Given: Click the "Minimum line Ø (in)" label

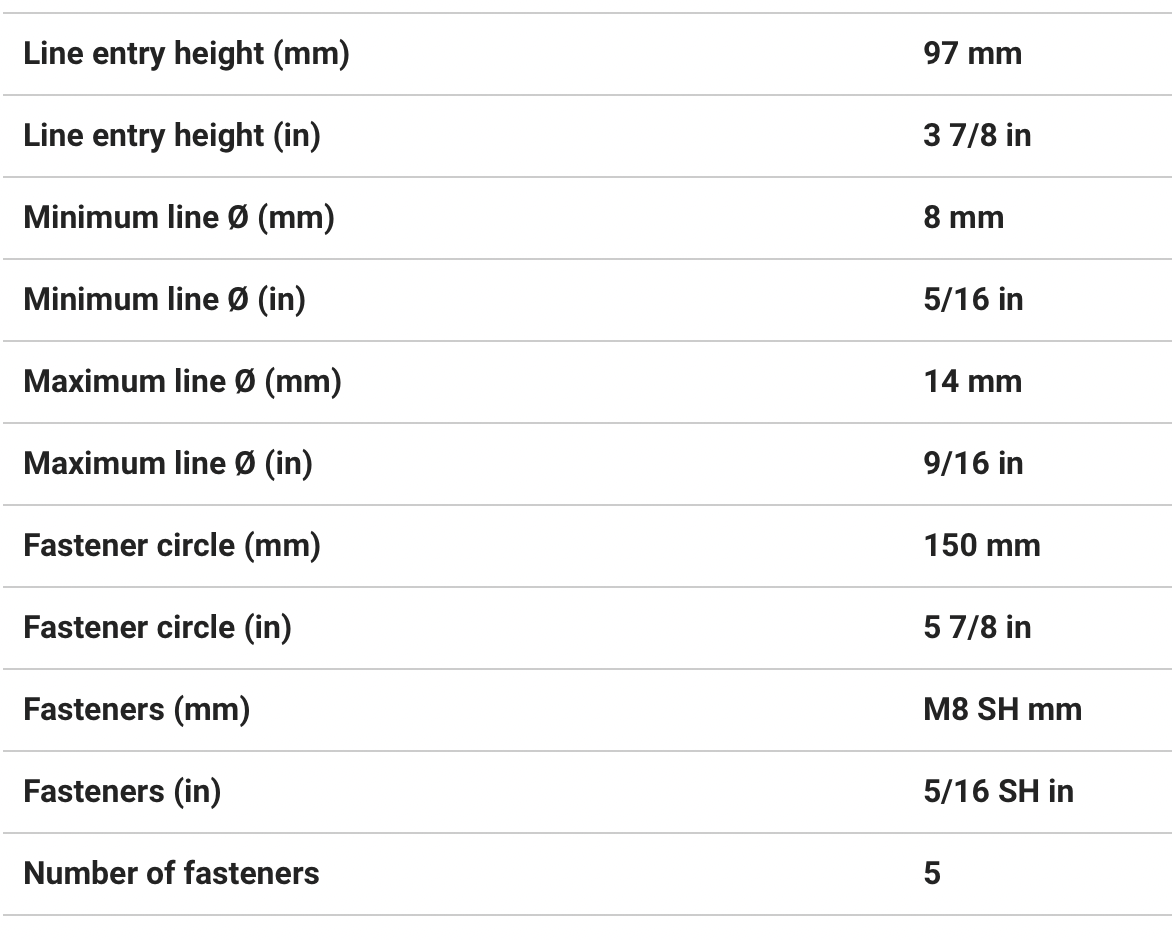Looking at the screenshot, I should coord(164,300).
